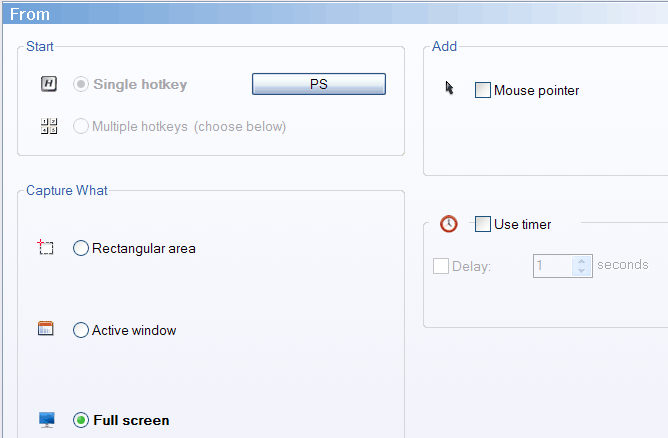Select the Active window radio button
The height and width of the screenshot is (438, 668).
[81, 330]
